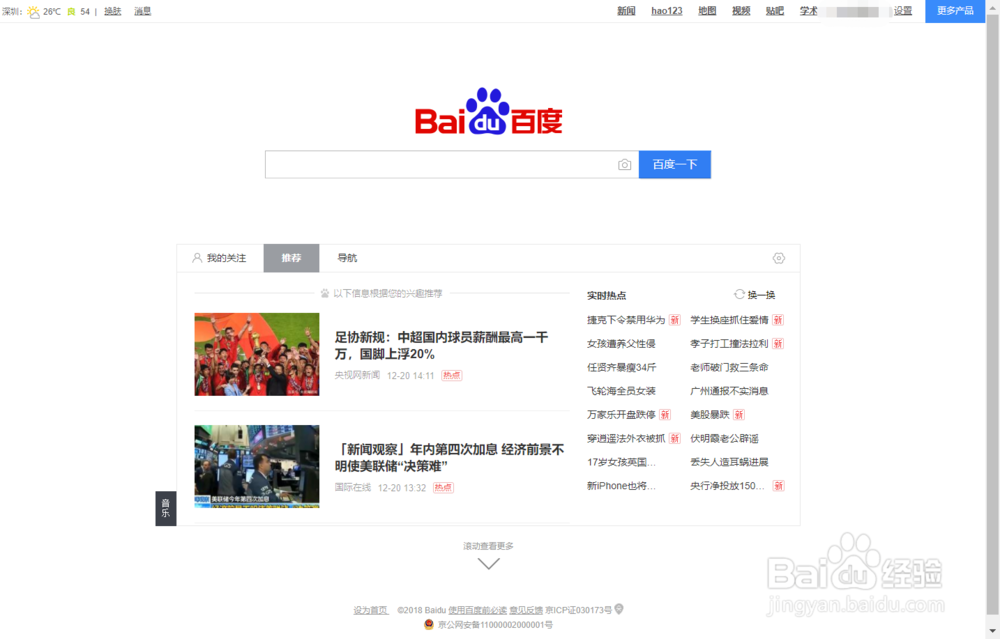Open hot topic 飞轮海全员女装
Image resolution: width=1000 pixels, height=639 pixels.
[x=621, y=391]
